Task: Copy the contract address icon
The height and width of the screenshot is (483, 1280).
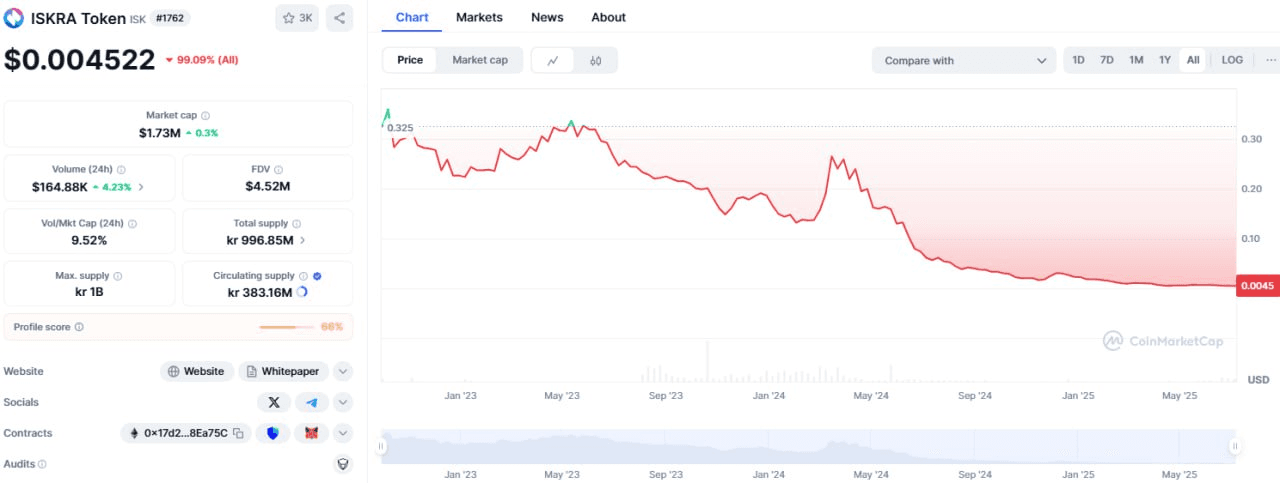Action: click(x=238, y=433)
